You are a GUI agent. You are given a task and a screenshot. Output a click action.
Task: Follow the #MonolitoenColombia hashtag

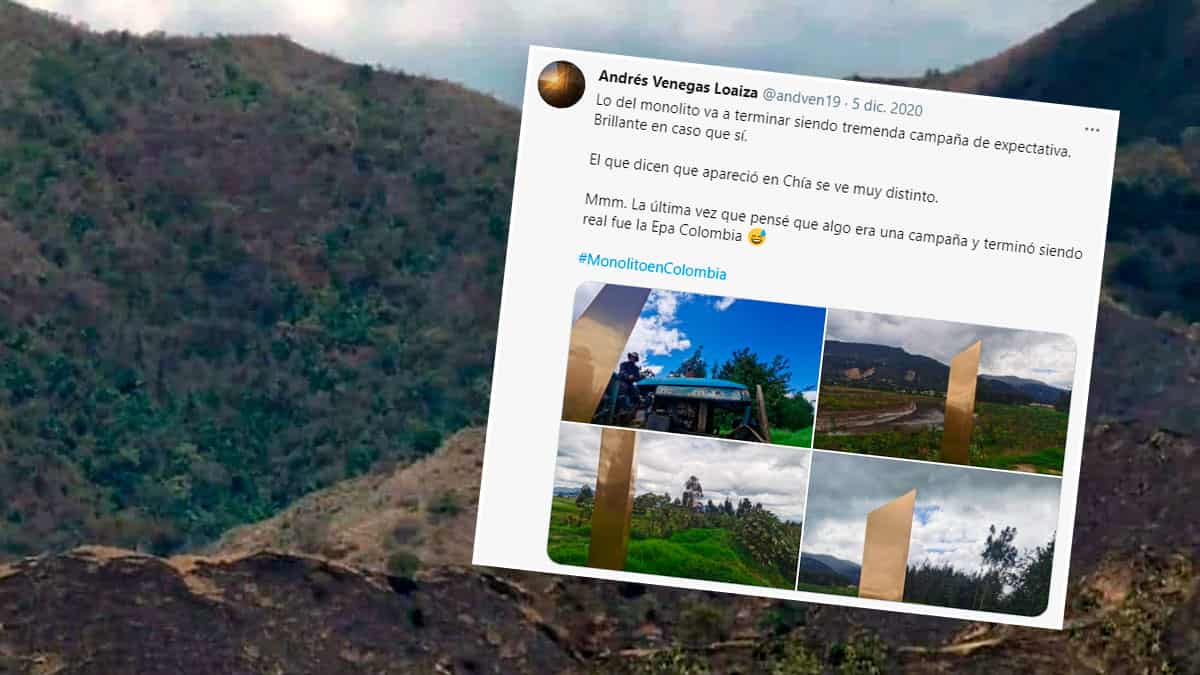click(x=652, y=266)
